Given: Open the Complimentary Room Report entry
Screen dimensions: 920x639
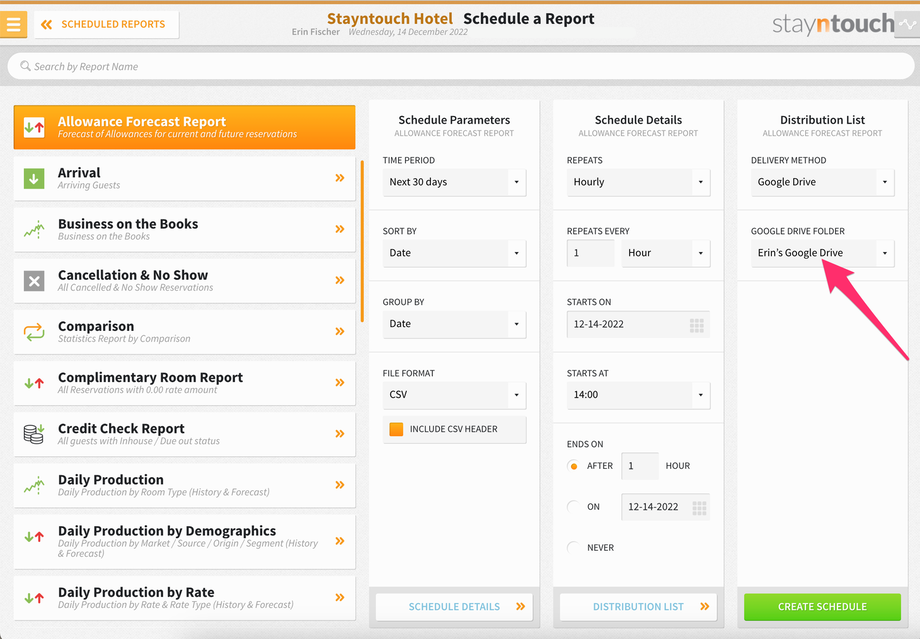Looking at the screenshot, I should pos(184,383).
